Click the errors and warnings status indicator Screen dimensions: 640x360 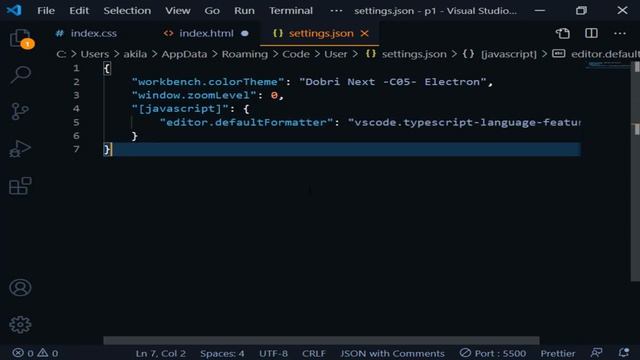click(35, 353)
